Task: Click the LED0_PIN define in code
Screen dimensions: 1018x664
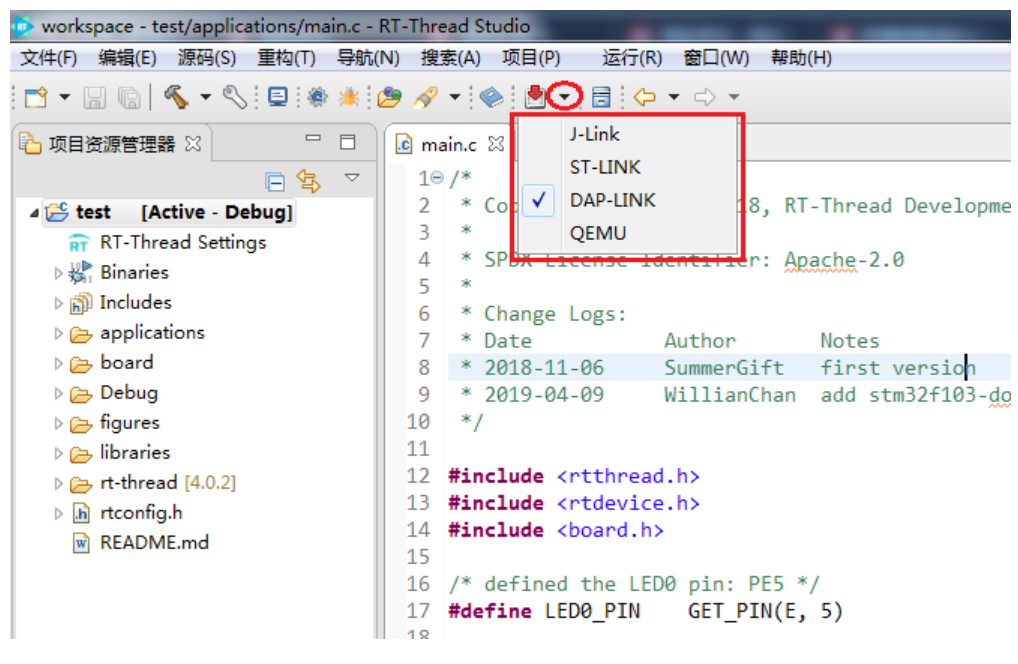Action: coord(592,611)
